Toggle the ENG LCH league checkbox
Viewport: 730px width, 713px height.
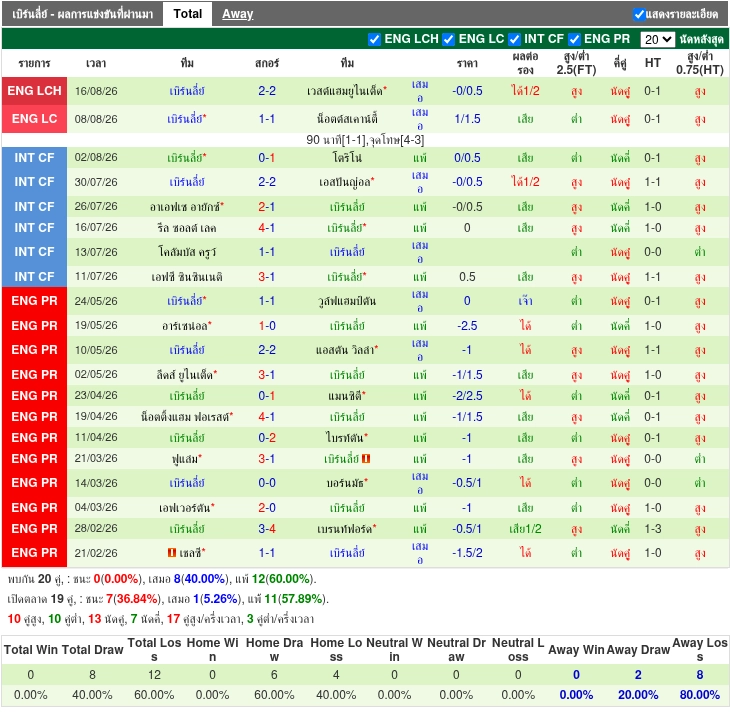374,39
